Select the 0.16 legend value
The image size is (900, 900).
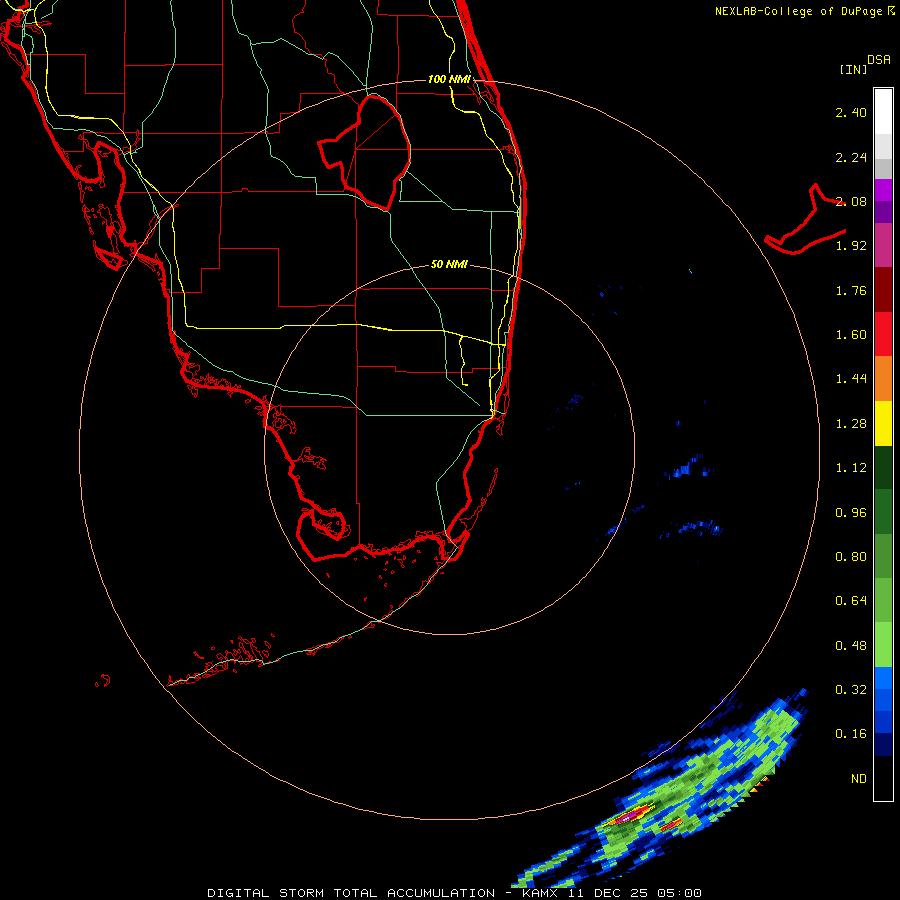[851, 734]
